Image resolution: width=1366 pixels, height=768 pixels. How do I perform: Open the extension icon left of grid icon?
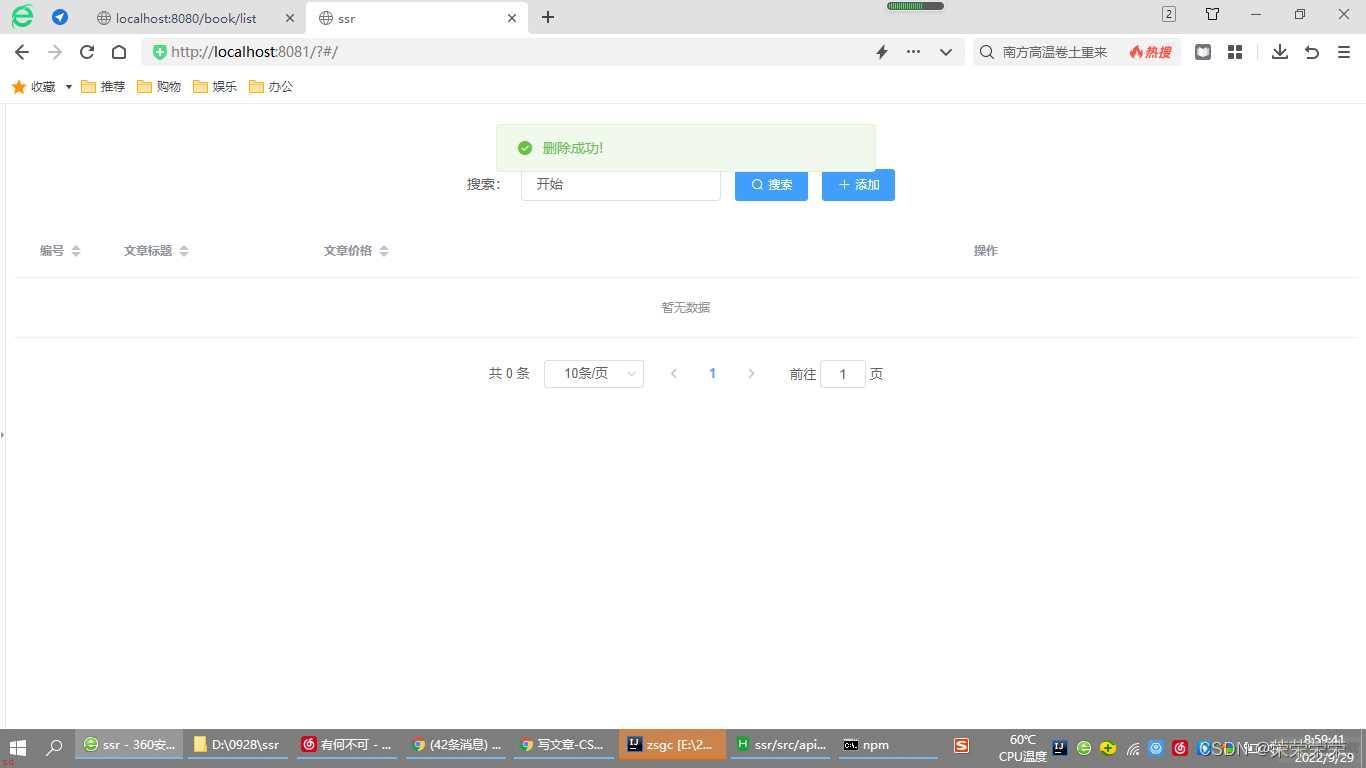1203,52
